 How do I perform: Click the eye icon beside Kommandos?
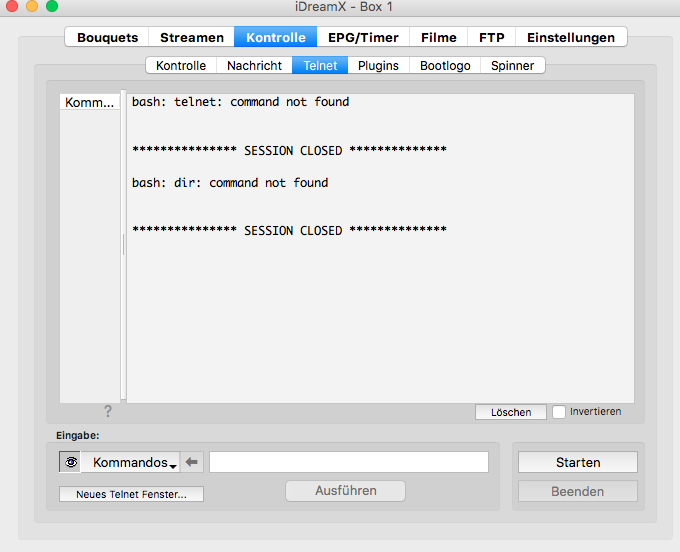(71, 462)
